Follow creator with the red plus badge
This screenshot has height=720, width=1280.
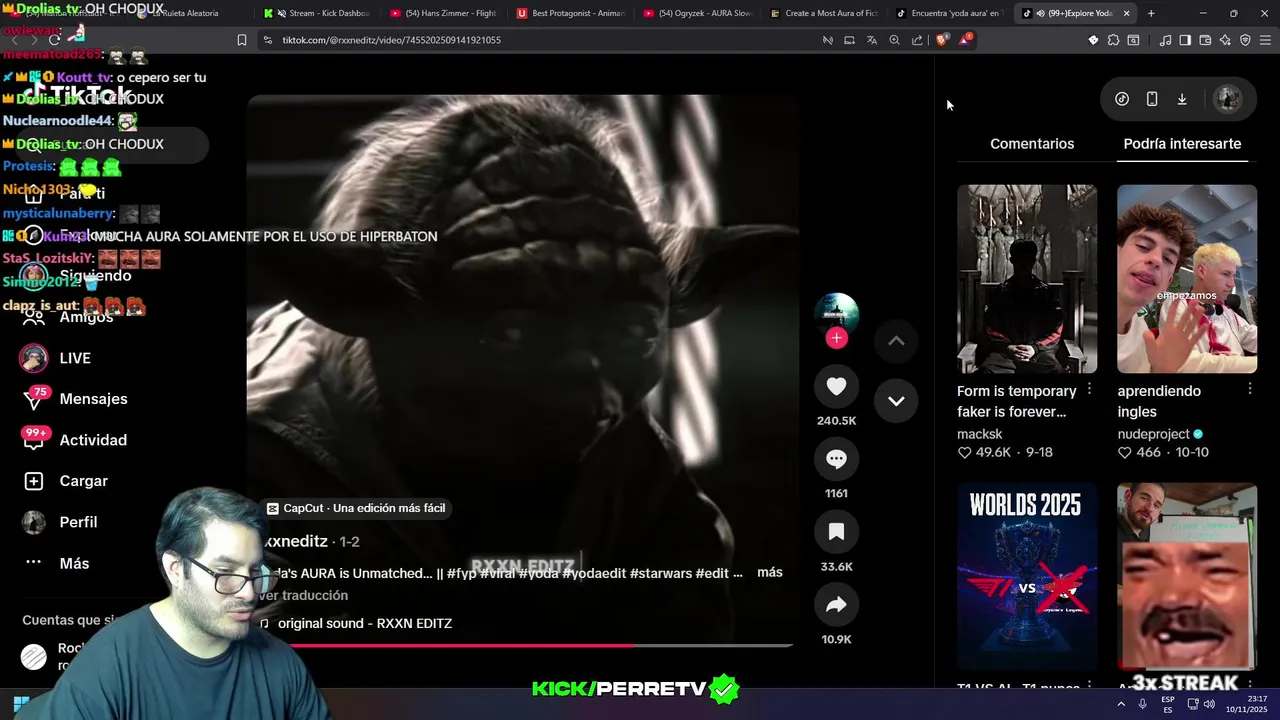pyautogui.click(x=836, y=338)
